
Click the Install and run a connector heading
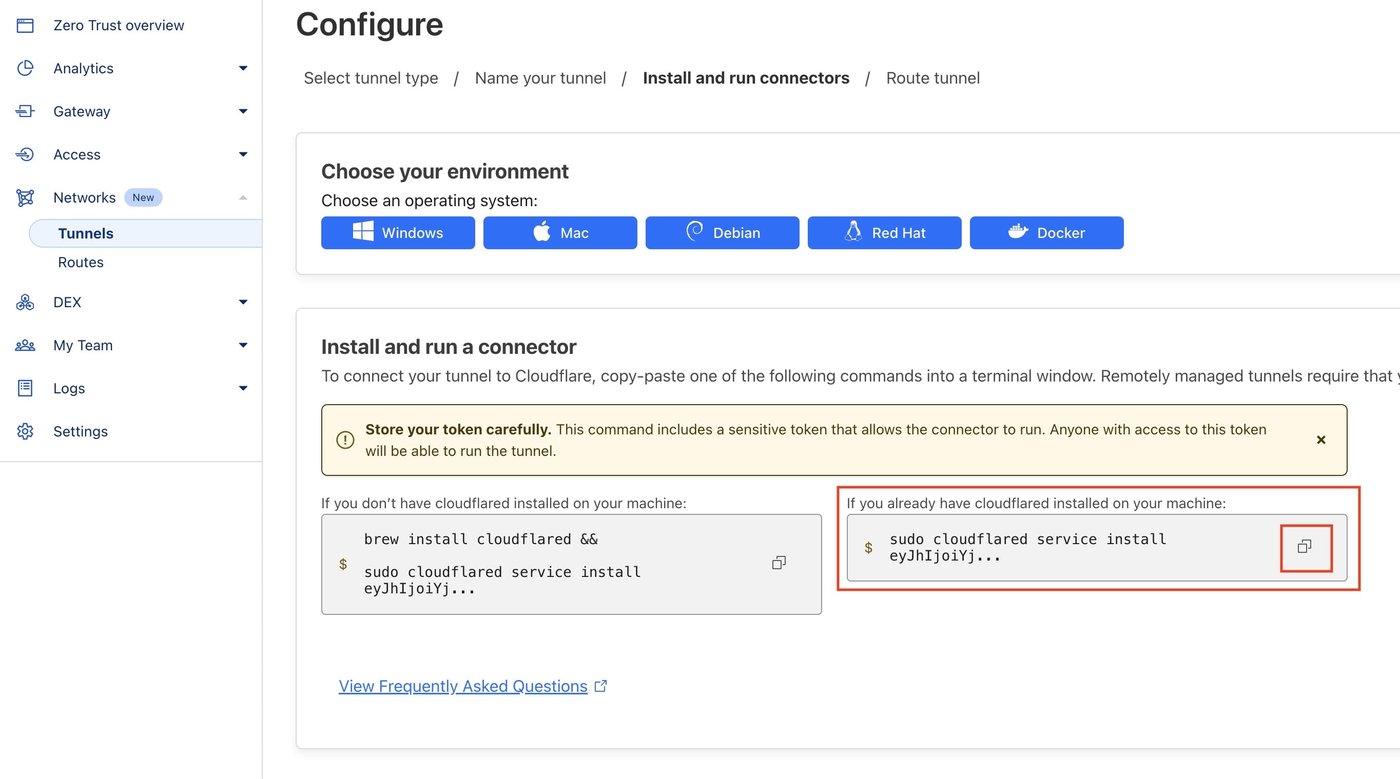tap(449, 347)
